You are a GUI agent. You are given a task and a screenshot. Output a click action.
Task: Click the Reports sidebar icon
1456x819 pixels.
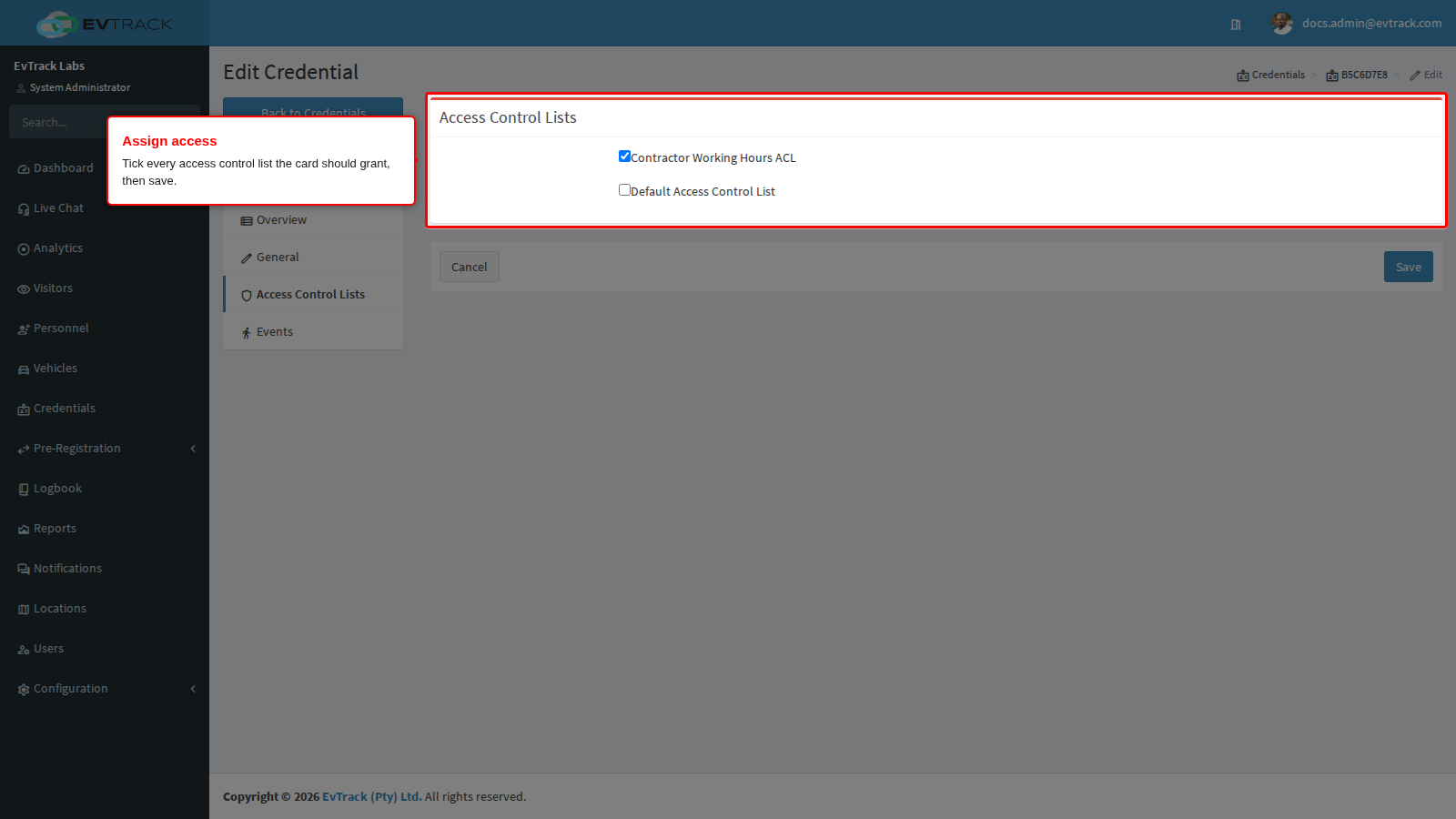24,530
